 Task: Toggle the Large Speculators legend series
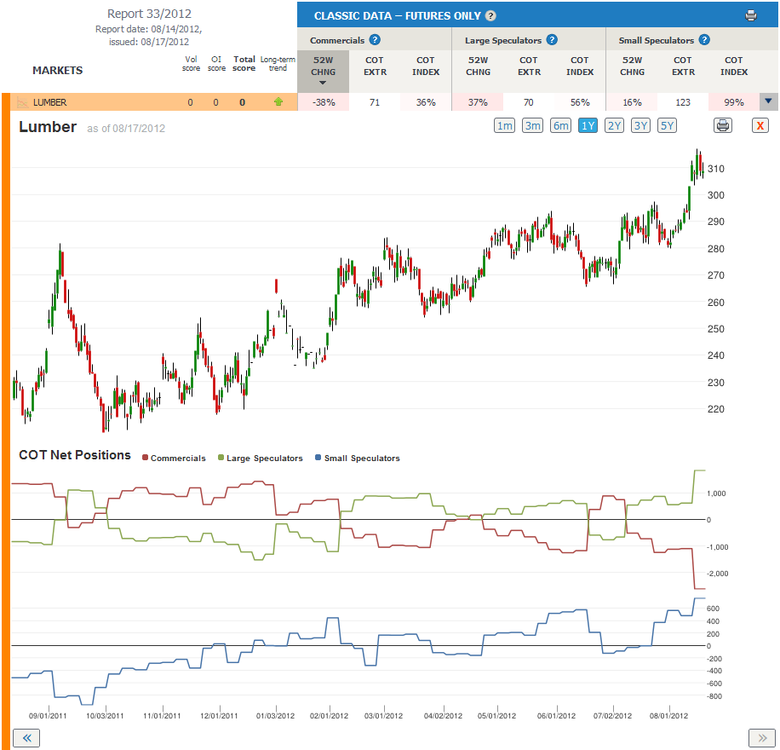(260, 458)
